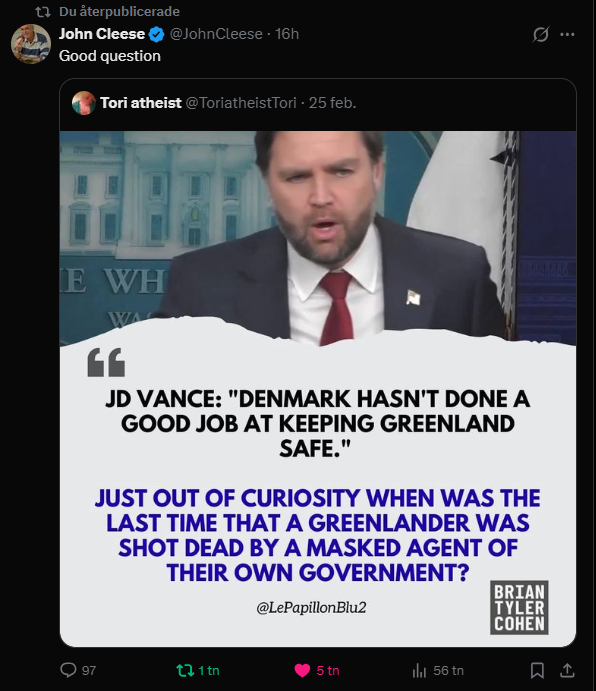This screenshot has width=596, height=691.
Task: Click Tori atheist display name
Action: (141, 103)
